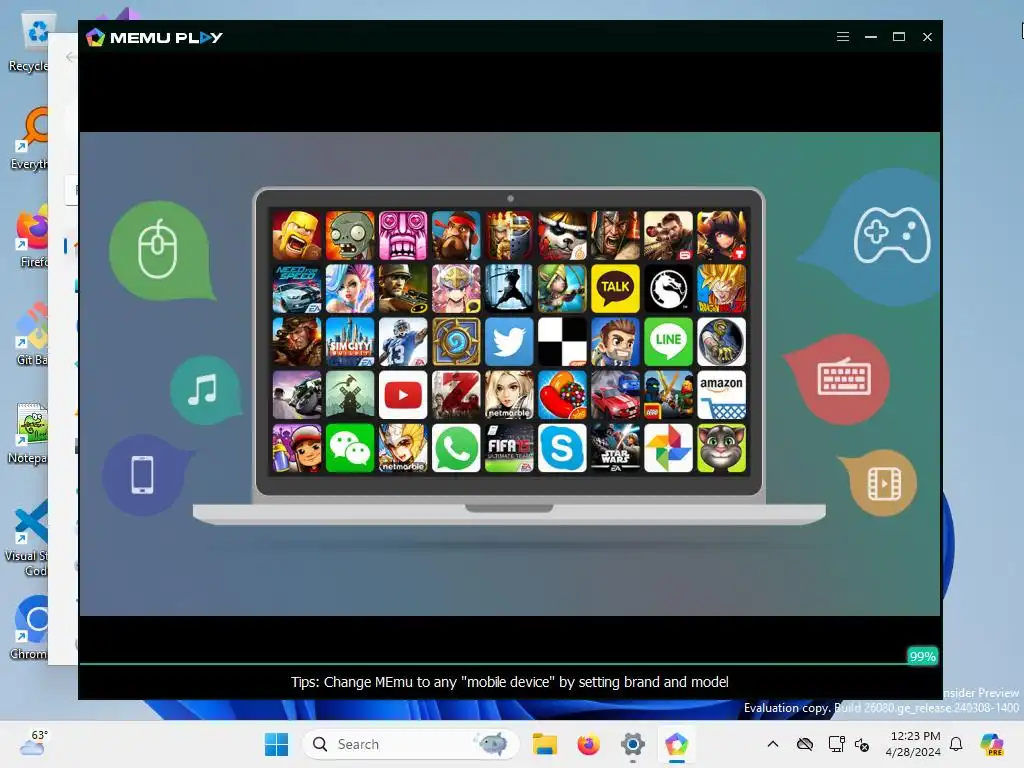The width and height of the screenshot is (1024, 768).
Task: Click the LINE app icon
Action: 668,342
